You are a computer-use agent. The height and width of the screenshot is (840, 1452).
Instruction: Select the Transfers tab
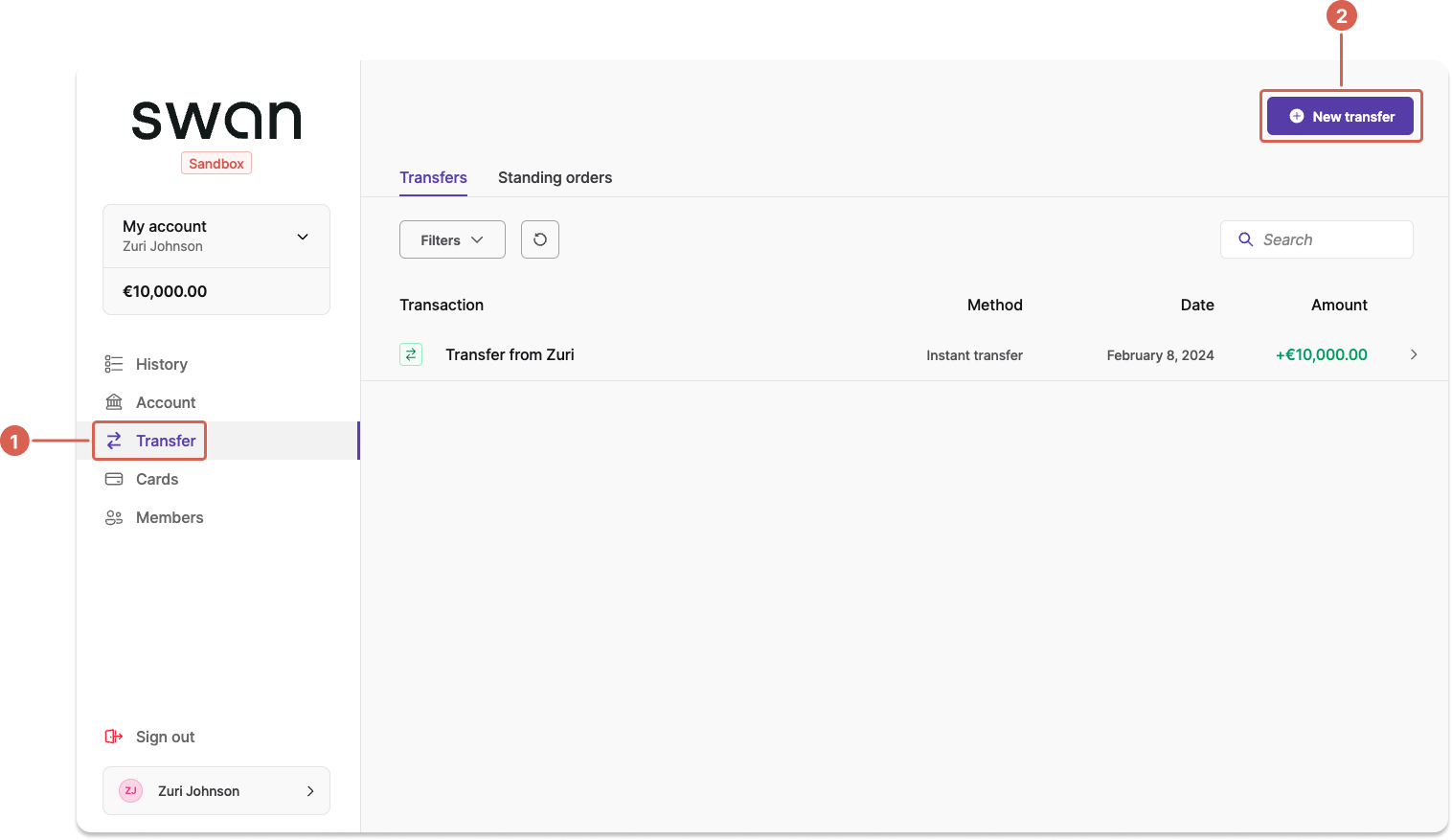[x=433, y=178]
